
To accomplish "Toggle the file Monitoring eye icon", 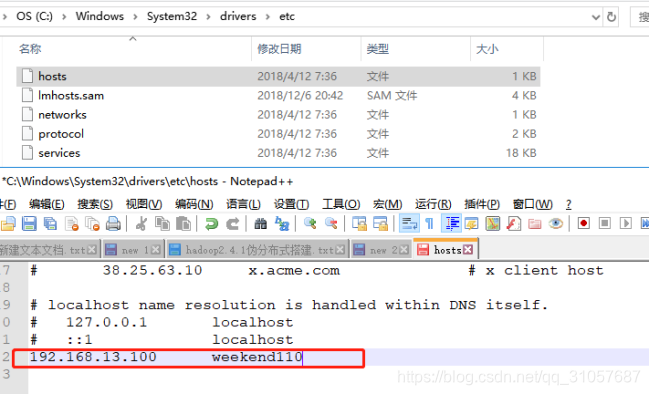I will [x=555, y=224].
